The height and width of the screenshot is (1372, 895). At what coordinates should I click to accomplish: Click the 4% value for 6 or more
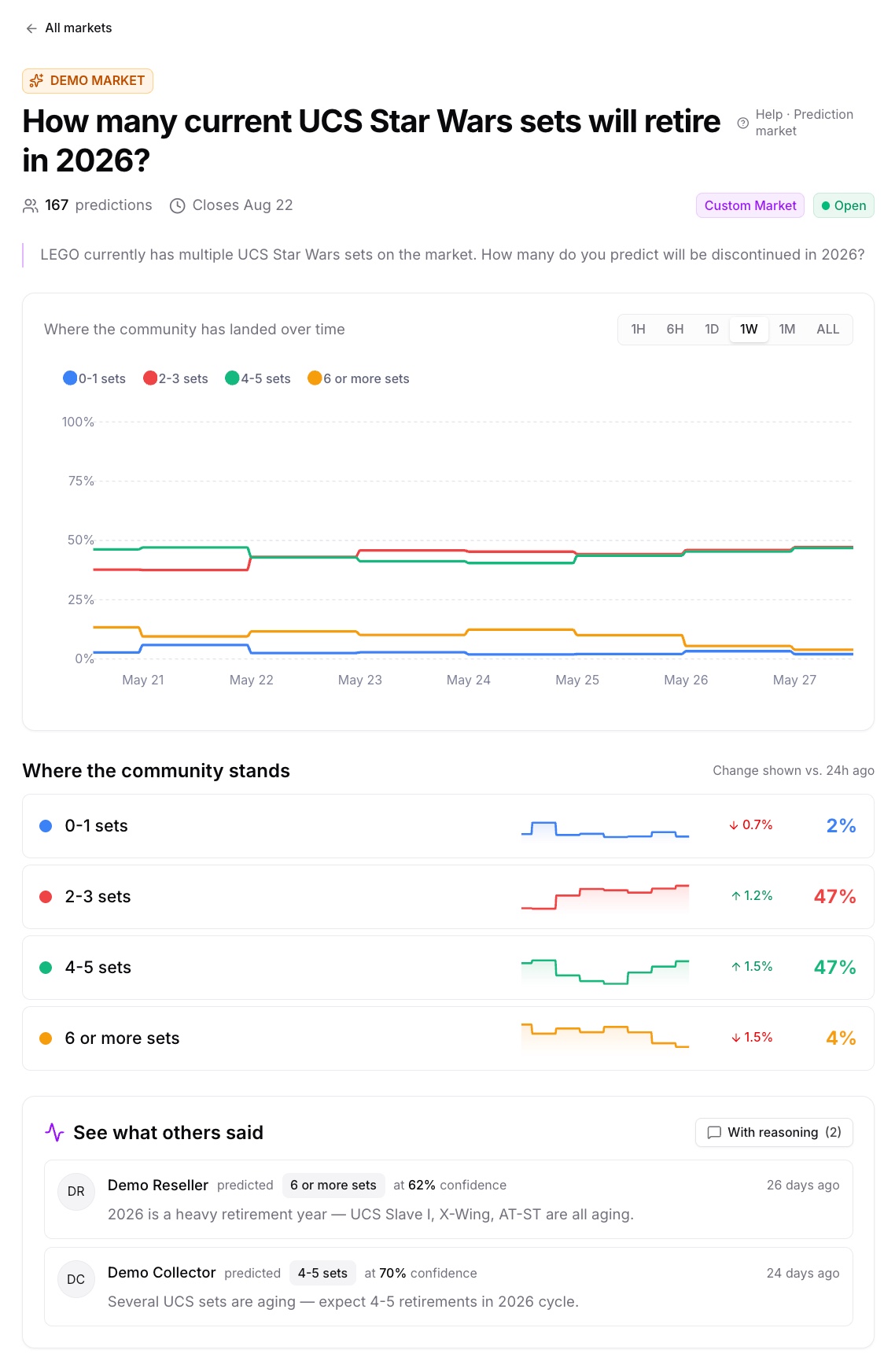pos(841,1038)
